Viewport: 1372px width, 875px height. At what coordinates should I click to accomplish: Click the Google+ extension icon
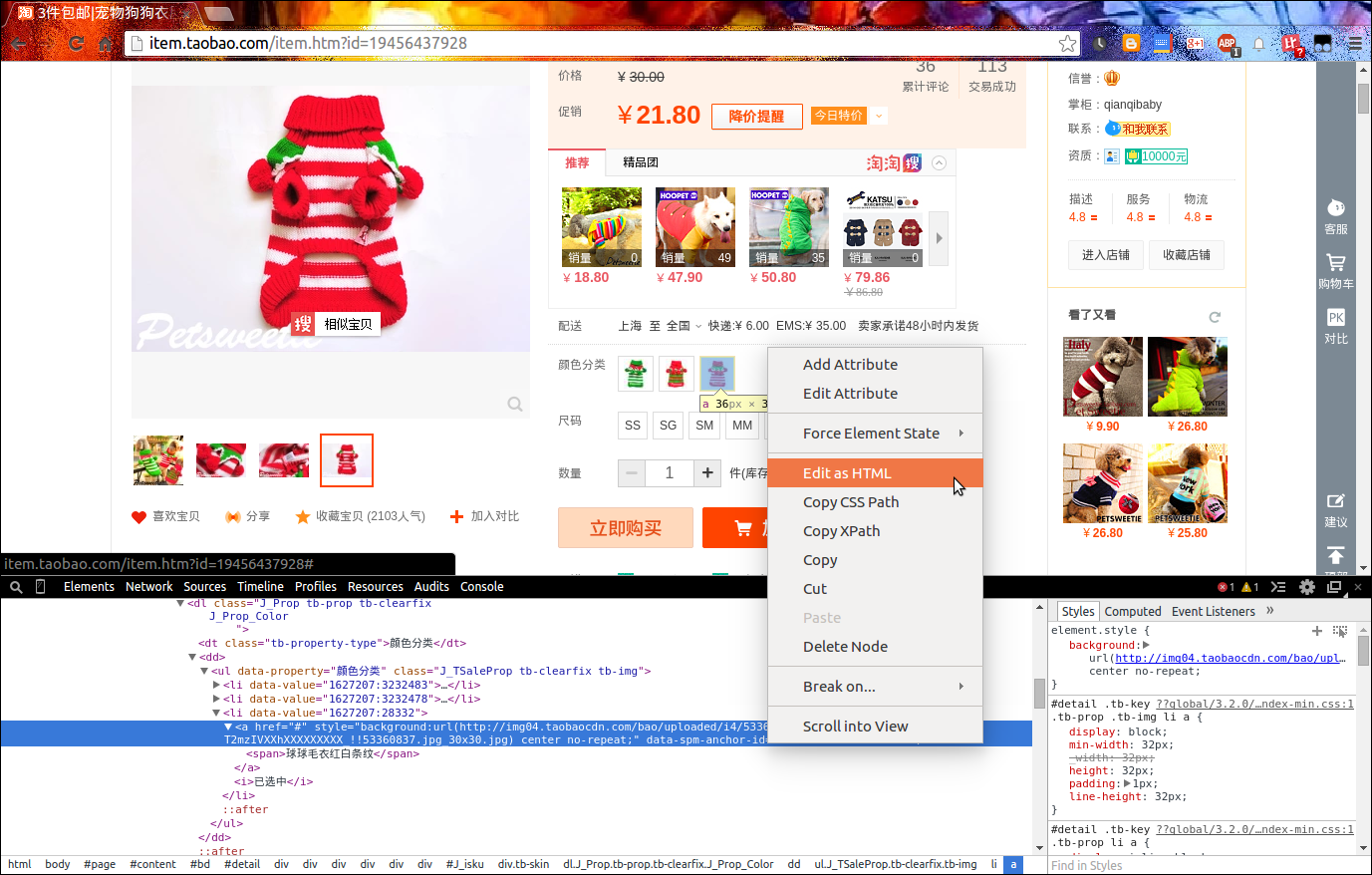(x=1195, y=43)
